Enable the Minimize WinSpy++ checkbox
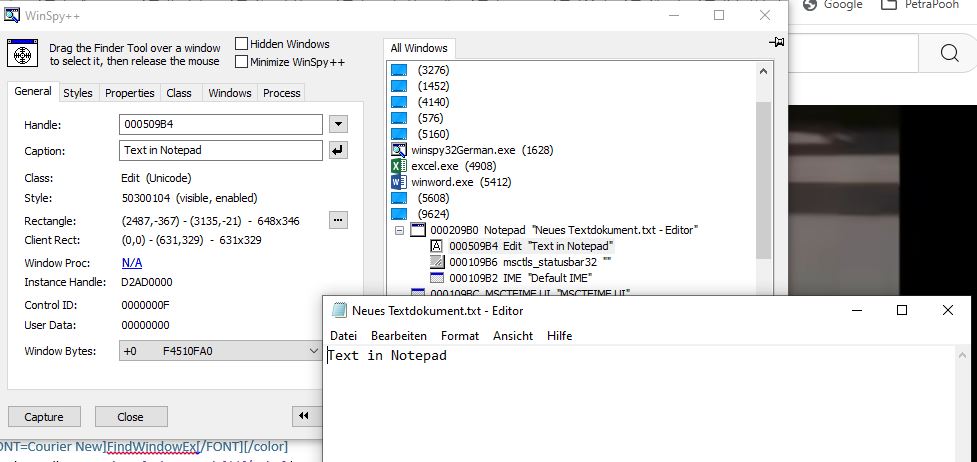The width and height of the screenshot is (977, 462). tap(242, 62)
